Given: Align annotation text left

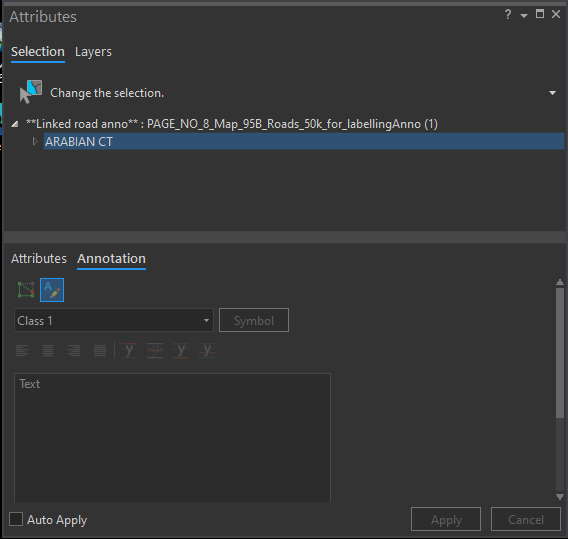Looking at the screenshot, I should tap(22, 351).
